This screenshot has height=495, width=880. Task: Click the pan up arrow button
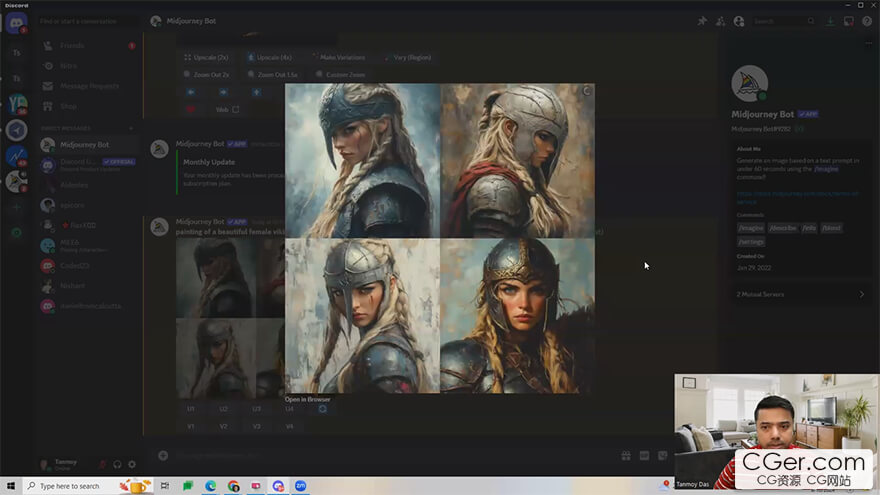tap(256, 92)
